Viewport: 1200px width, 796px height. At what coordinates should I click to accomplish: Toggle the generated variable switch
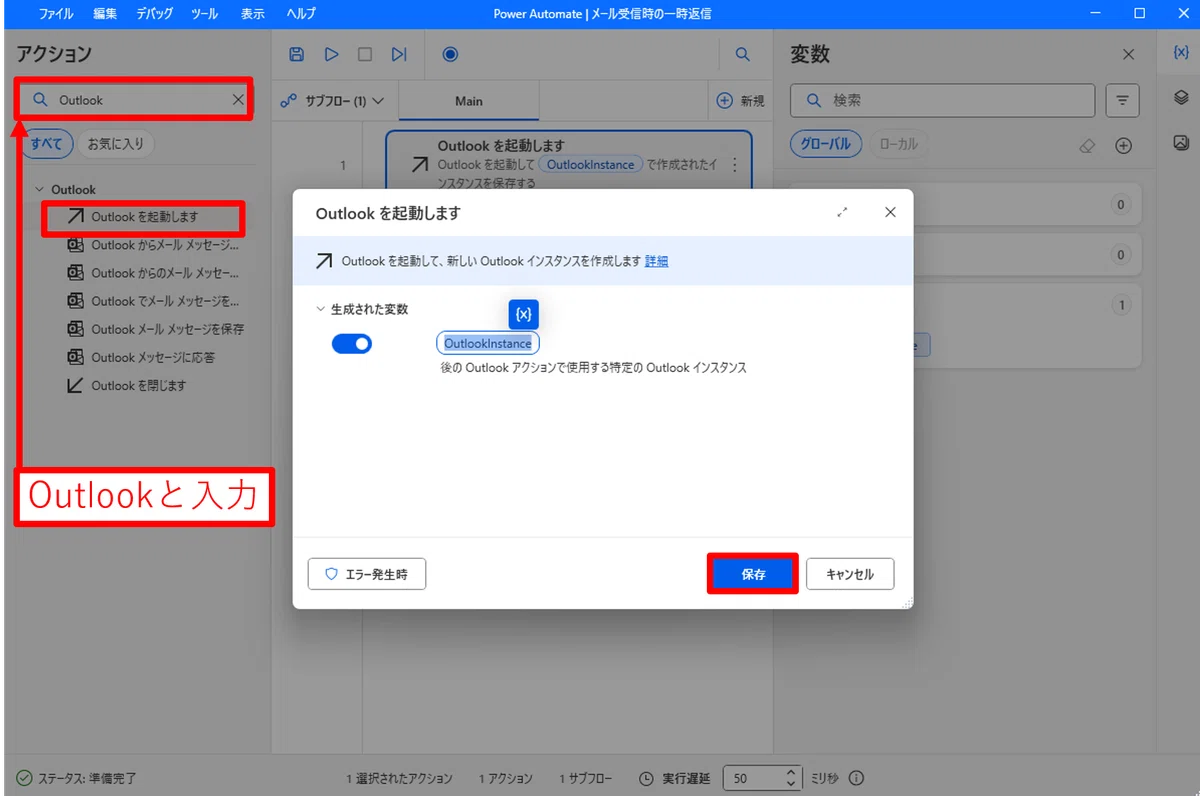(x=352, y=344)
